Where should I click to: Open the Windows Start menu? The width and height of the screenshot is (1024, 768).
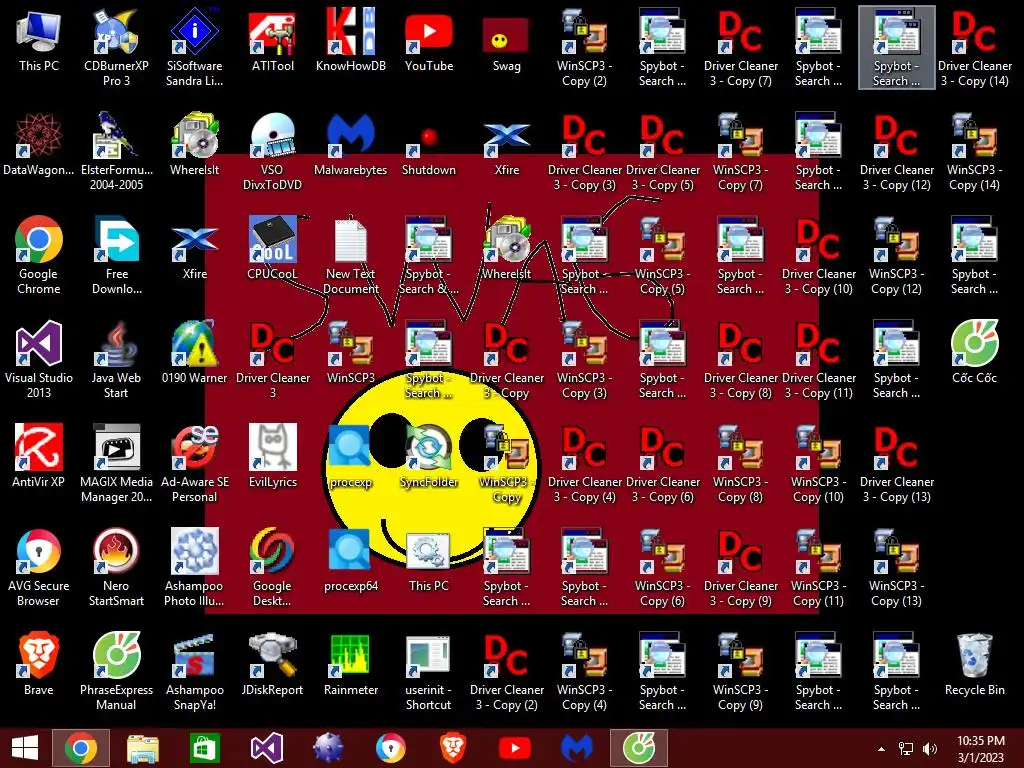click(x=25, y=748)
